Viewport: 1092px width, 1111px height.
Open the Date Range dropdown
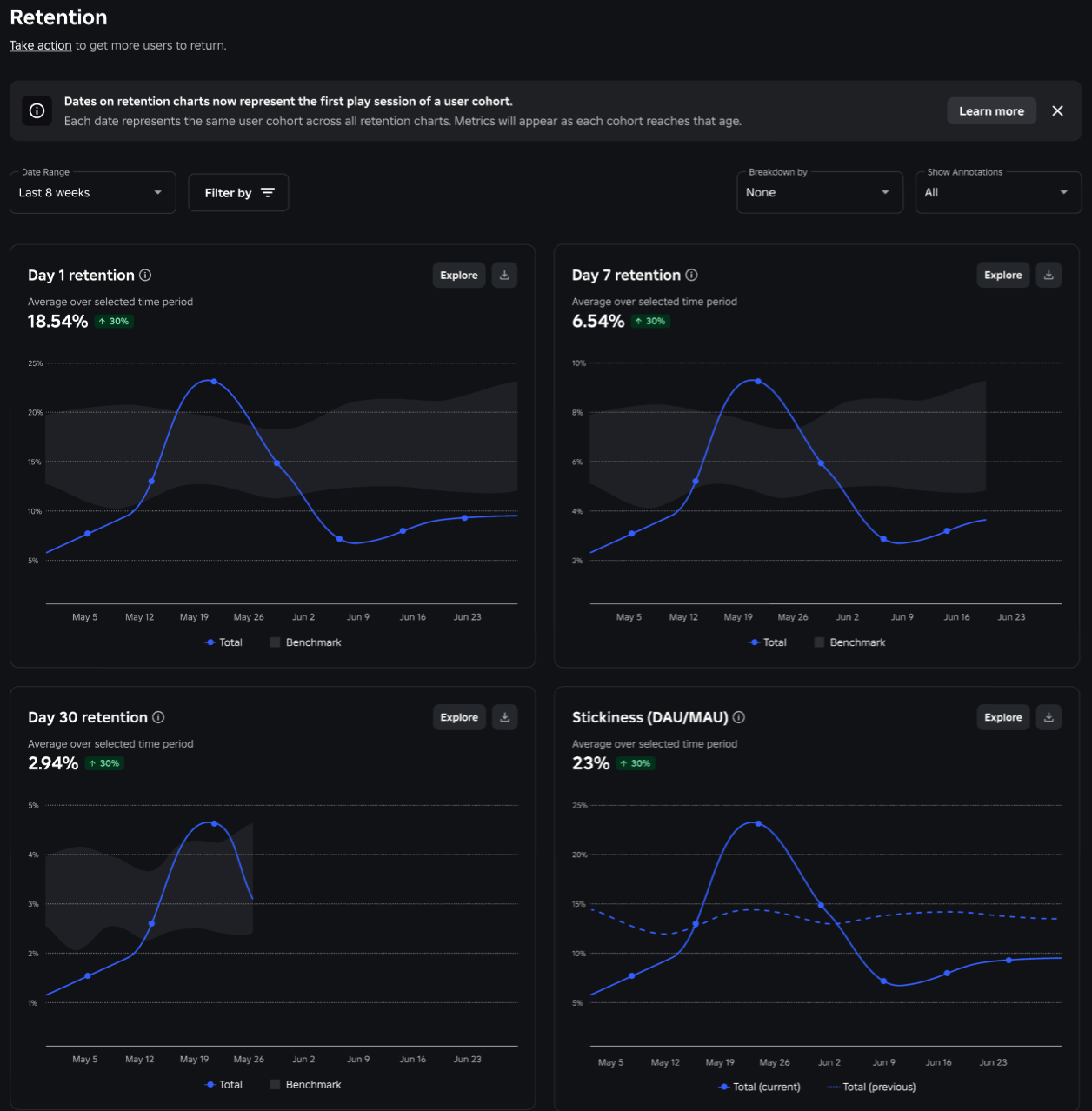(x=92, y=193)
